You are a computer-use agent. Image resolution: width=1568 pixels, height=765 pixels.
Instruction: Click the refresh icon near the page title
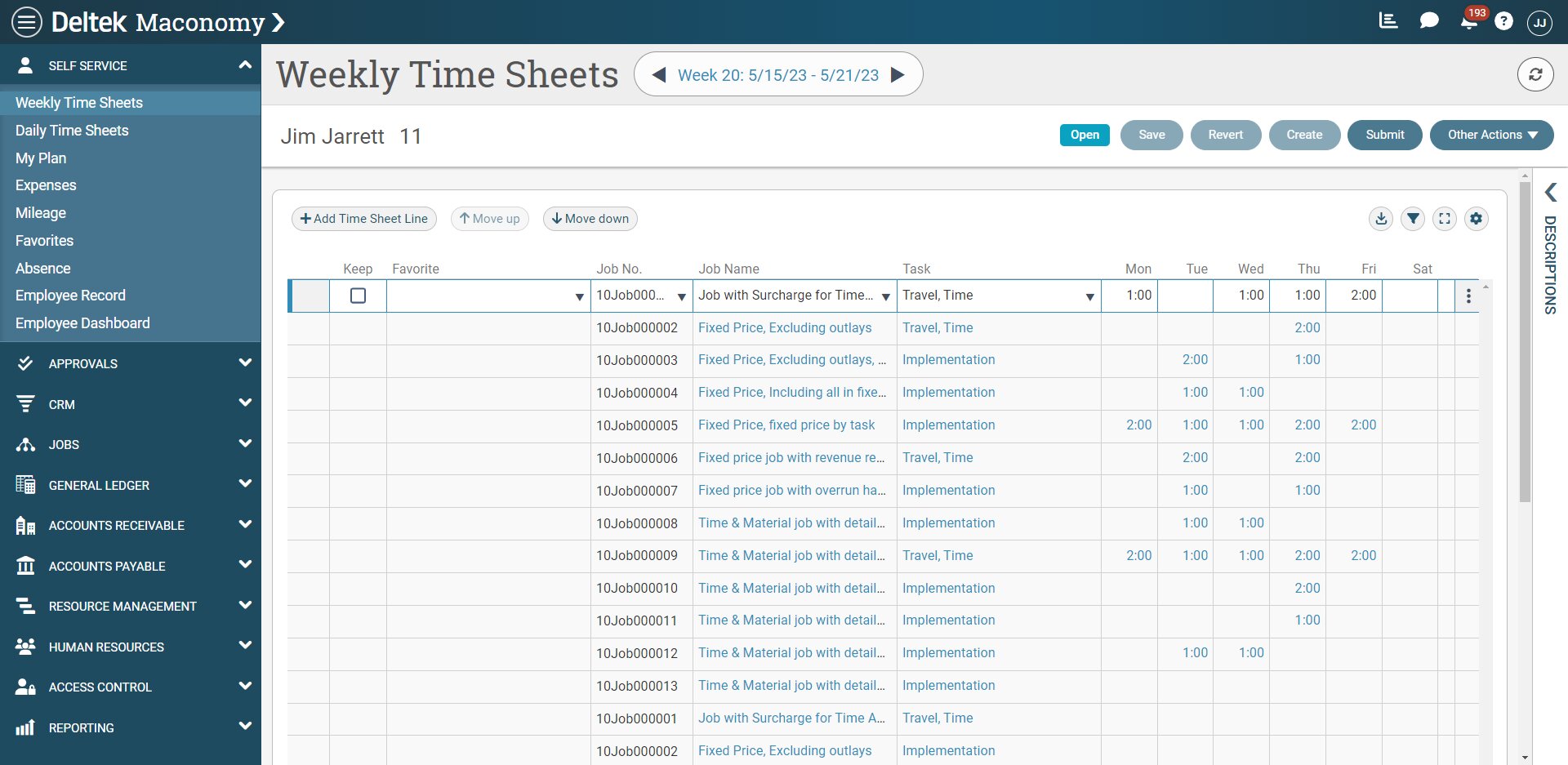1535,74
